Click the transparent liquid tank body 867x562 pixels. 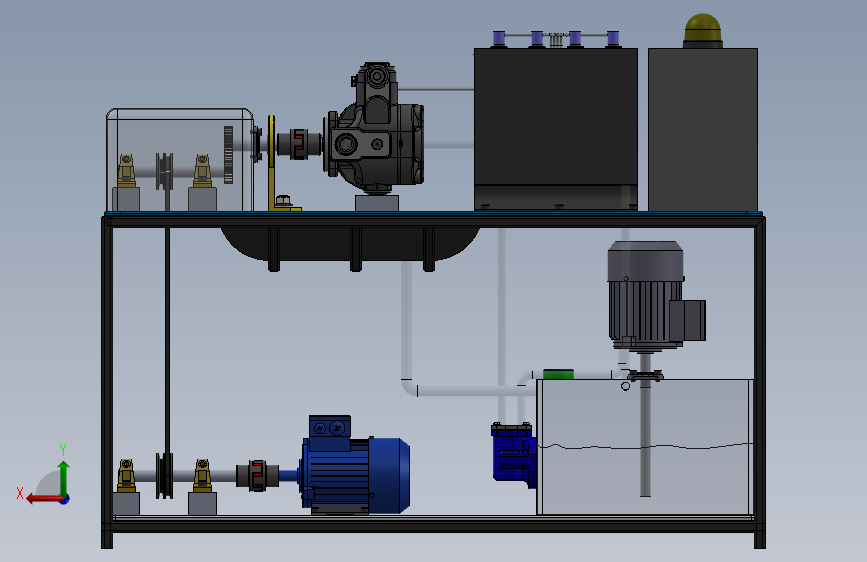[645, 447]
